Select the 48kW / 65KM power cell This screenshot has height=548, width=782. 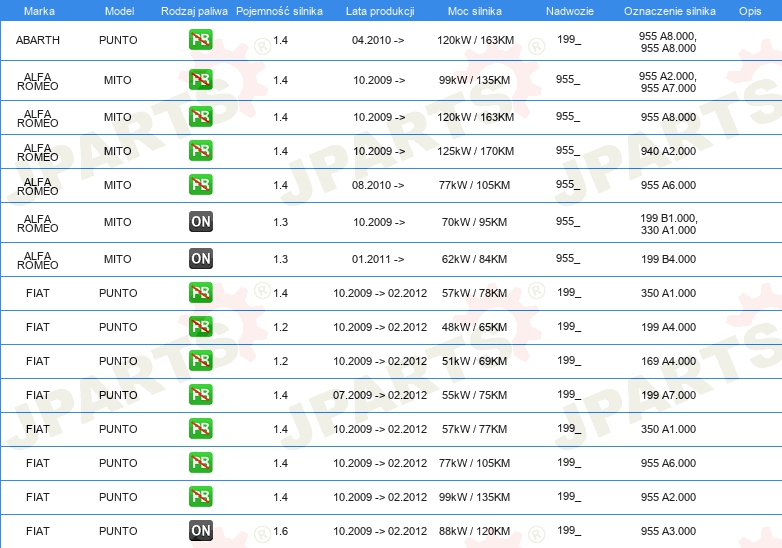point(474,327)
